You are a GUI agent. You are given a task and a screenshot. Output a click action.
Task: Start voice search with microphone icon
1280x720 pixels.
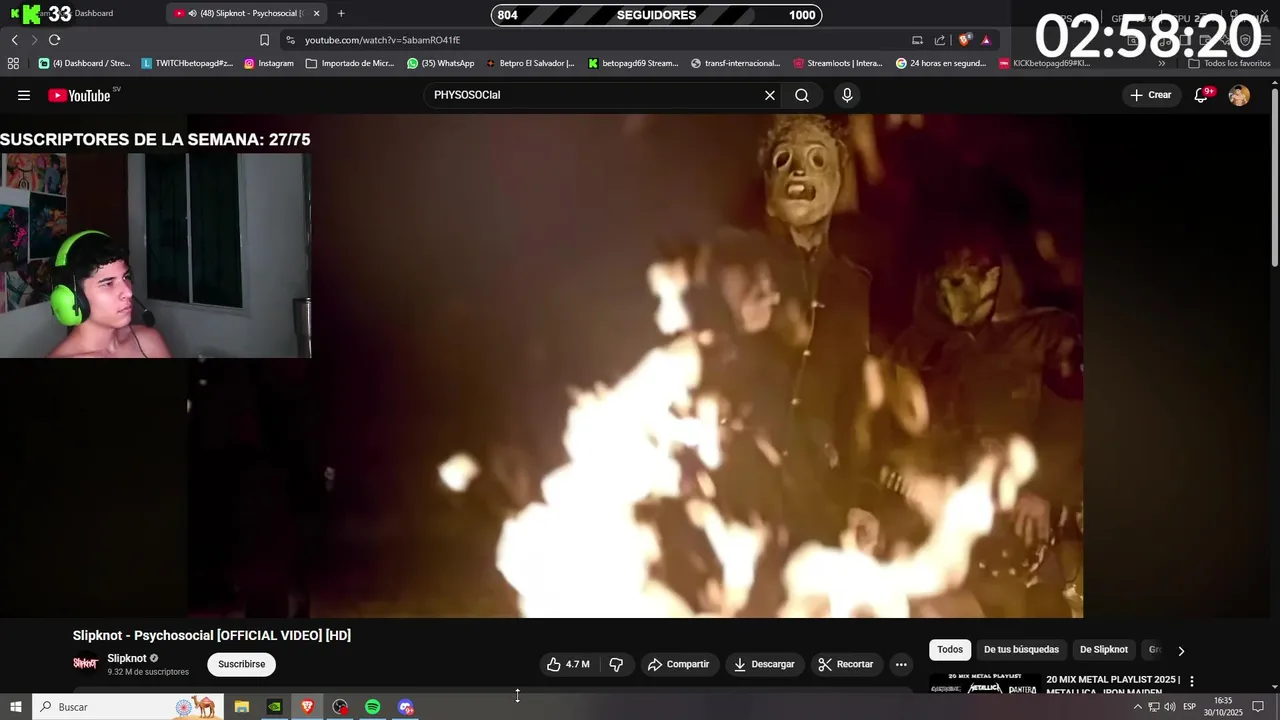point(847,95)
